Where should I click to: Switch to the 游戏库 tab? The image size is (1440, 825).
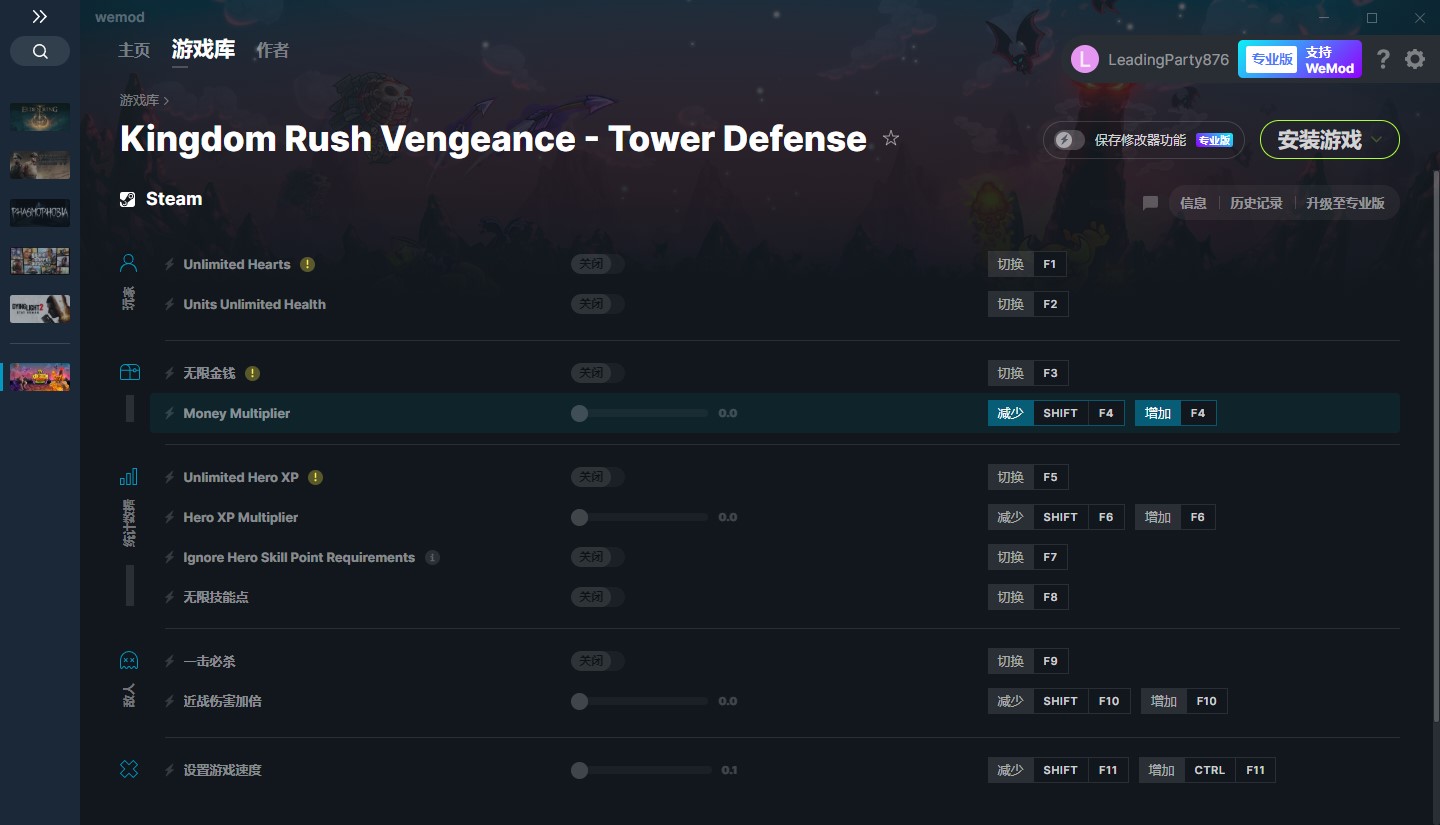tap(203, 49)
